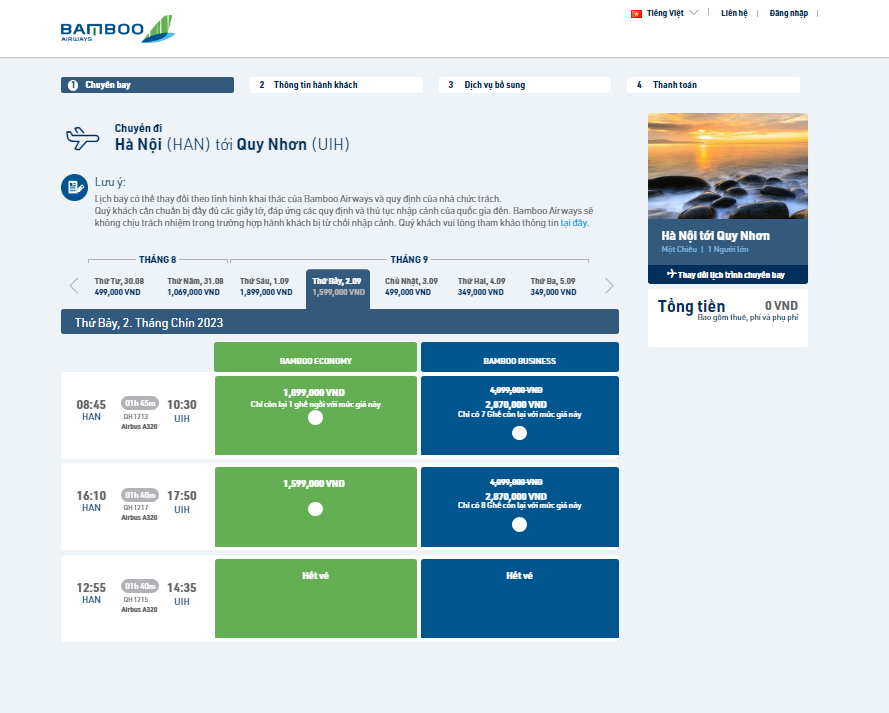Click the Lưu ý note icon
This screenshot has height=713, width=889.
[74, 187]
